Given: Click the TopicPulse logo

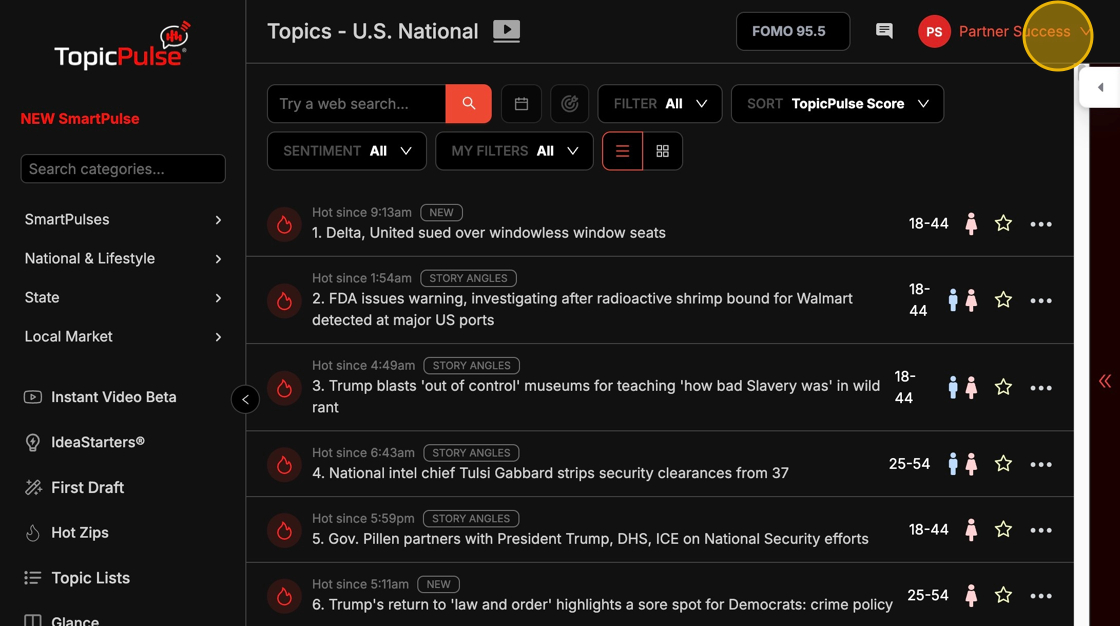Looking at the screenshot, I should [x=123, y=46].
